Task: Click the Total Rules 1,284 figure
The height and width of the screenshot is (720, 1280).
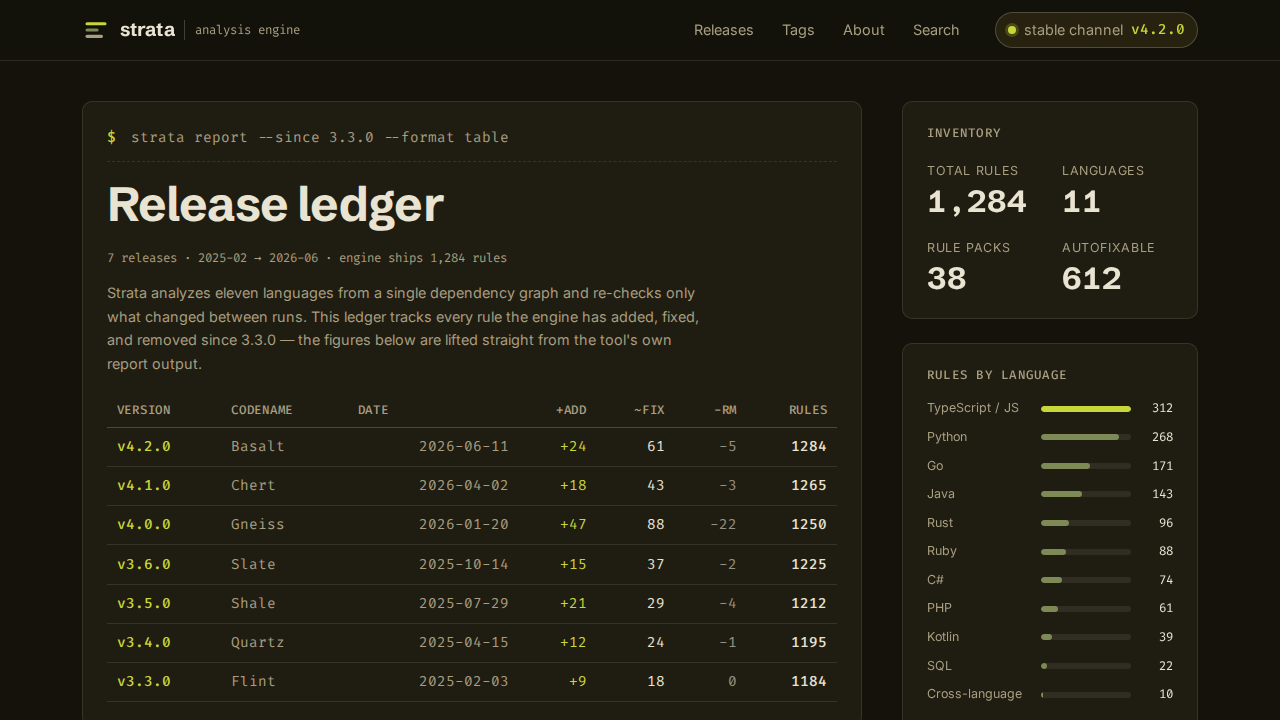Action: (x=977, y=202)
